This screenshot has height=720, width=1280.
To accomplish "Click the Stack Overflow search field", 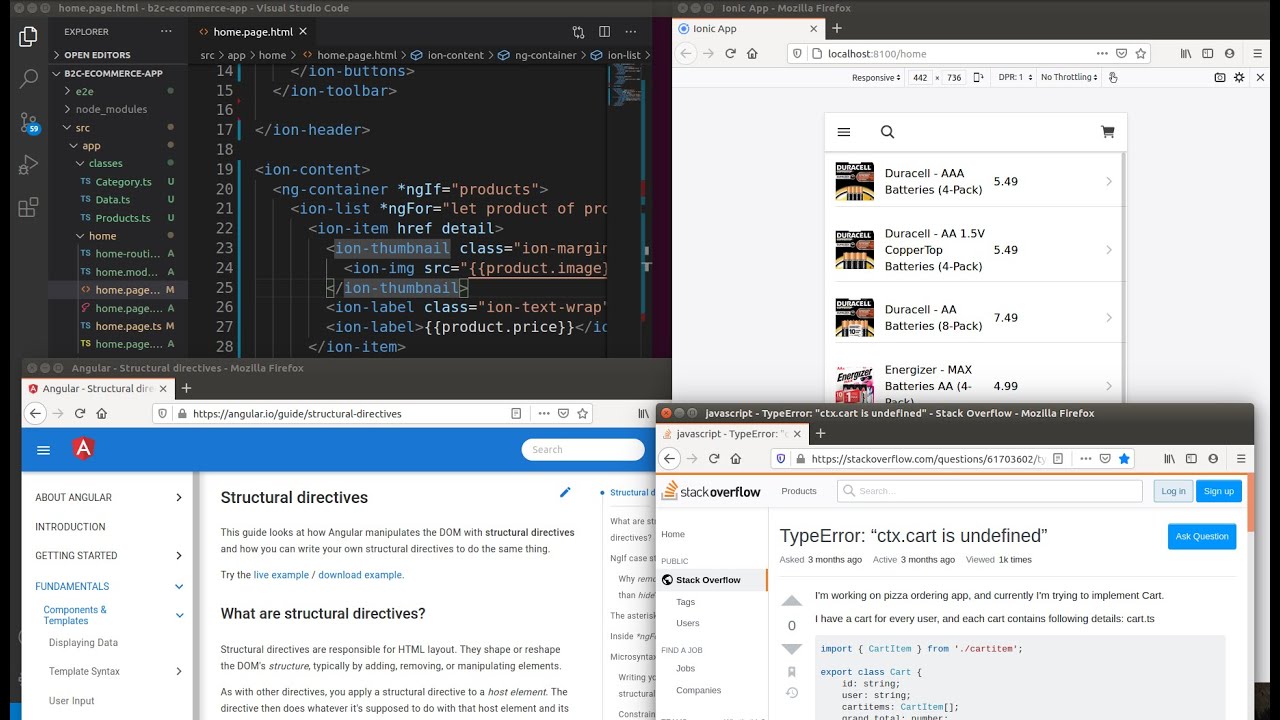I will click(990, 491).
